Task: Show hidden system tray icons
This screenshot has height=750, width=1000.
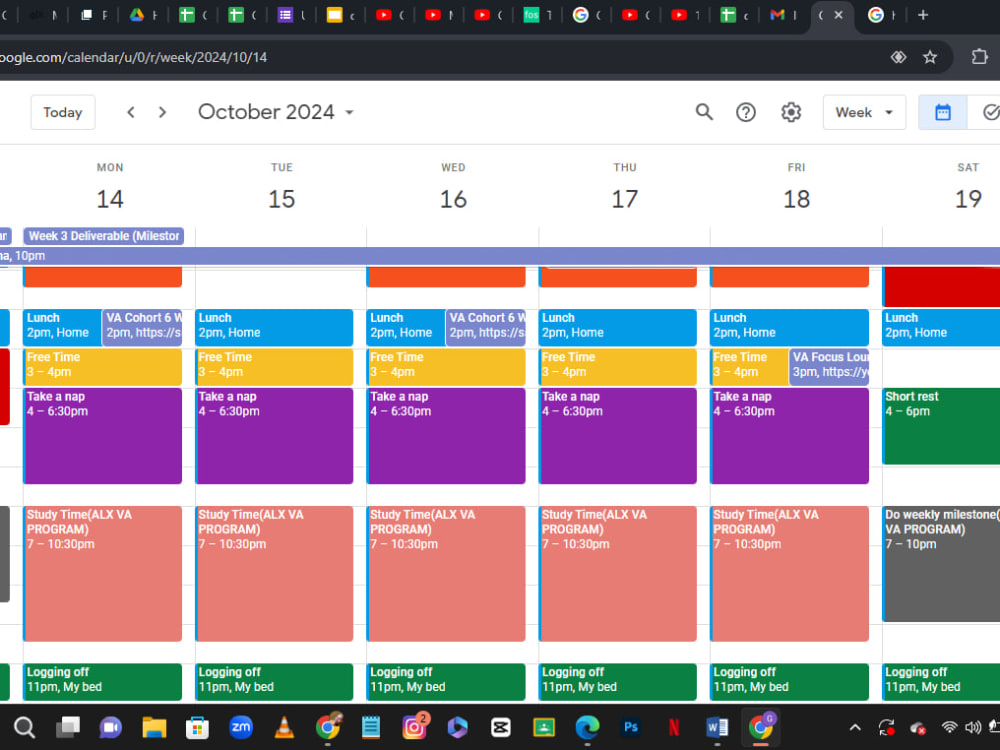Action: pyautogui.click(x=855, y=727)
